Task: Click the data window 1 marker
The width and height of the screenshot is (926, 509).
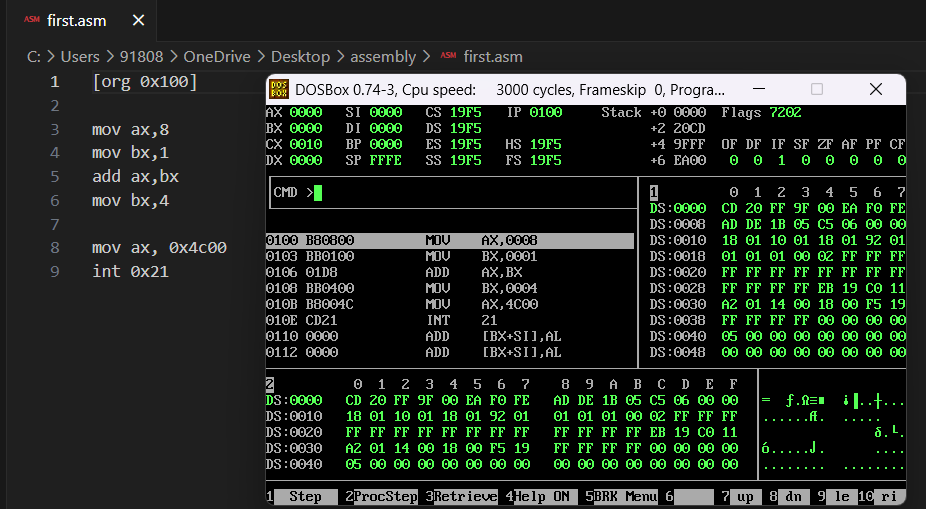Action: 654,192
